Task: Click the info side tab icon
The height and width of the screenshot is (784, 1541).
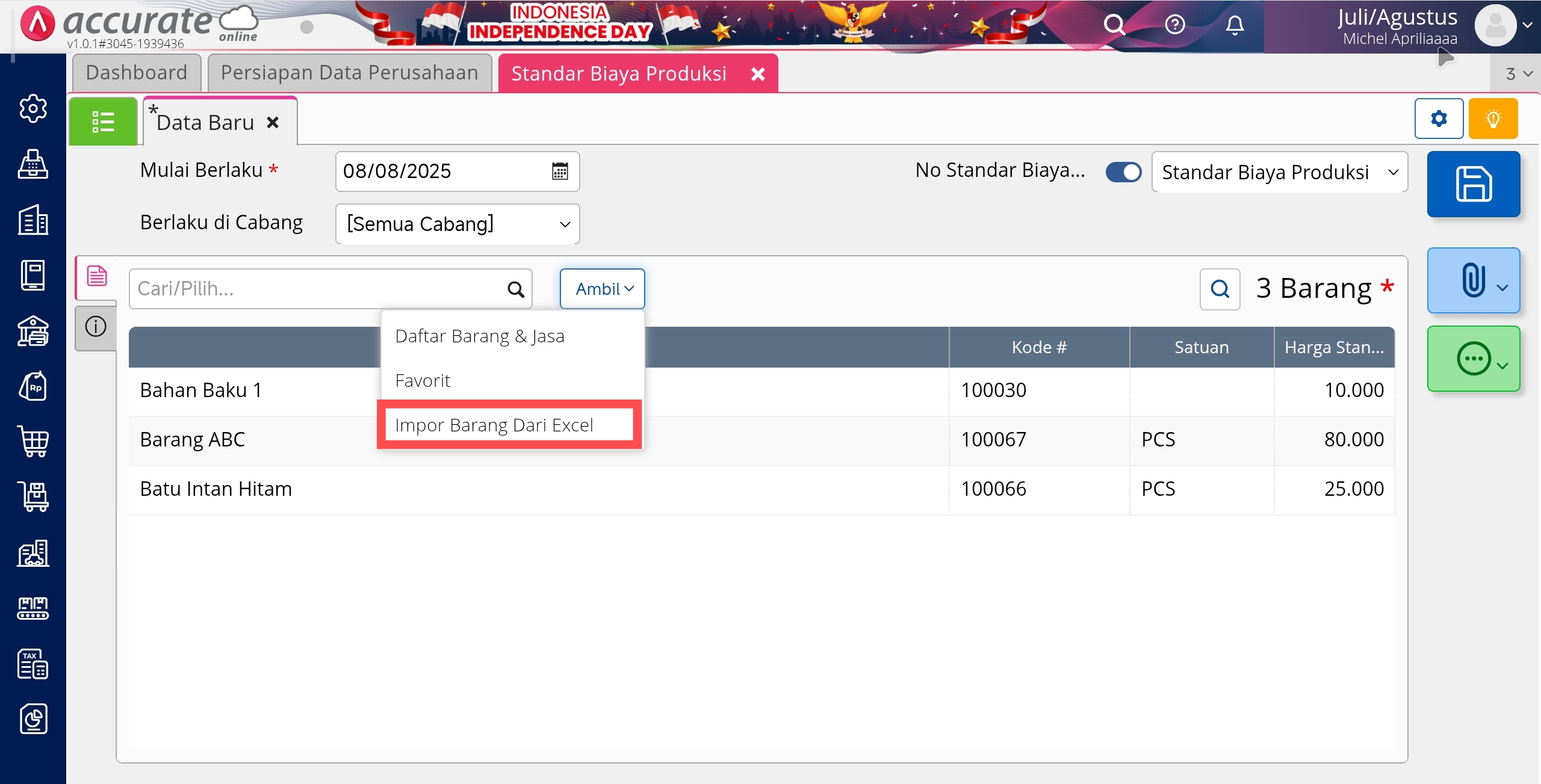Action: [x=96, y=327]
